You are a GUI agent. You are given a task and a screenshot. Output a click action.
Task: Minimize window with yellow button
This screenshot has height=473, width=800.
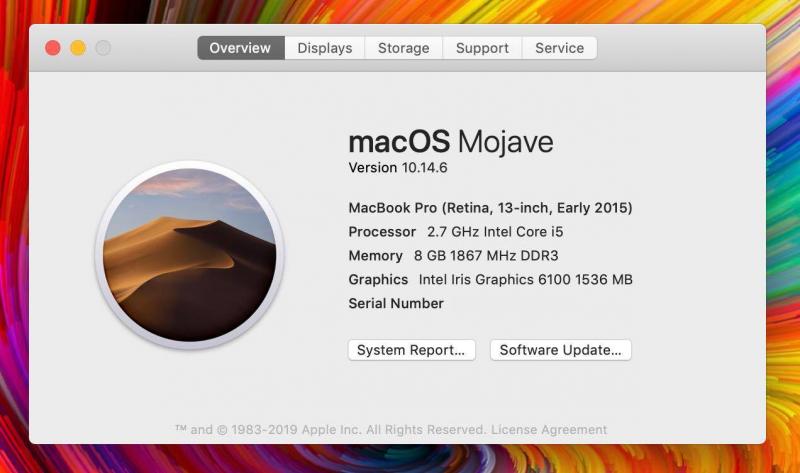[78, 48]
